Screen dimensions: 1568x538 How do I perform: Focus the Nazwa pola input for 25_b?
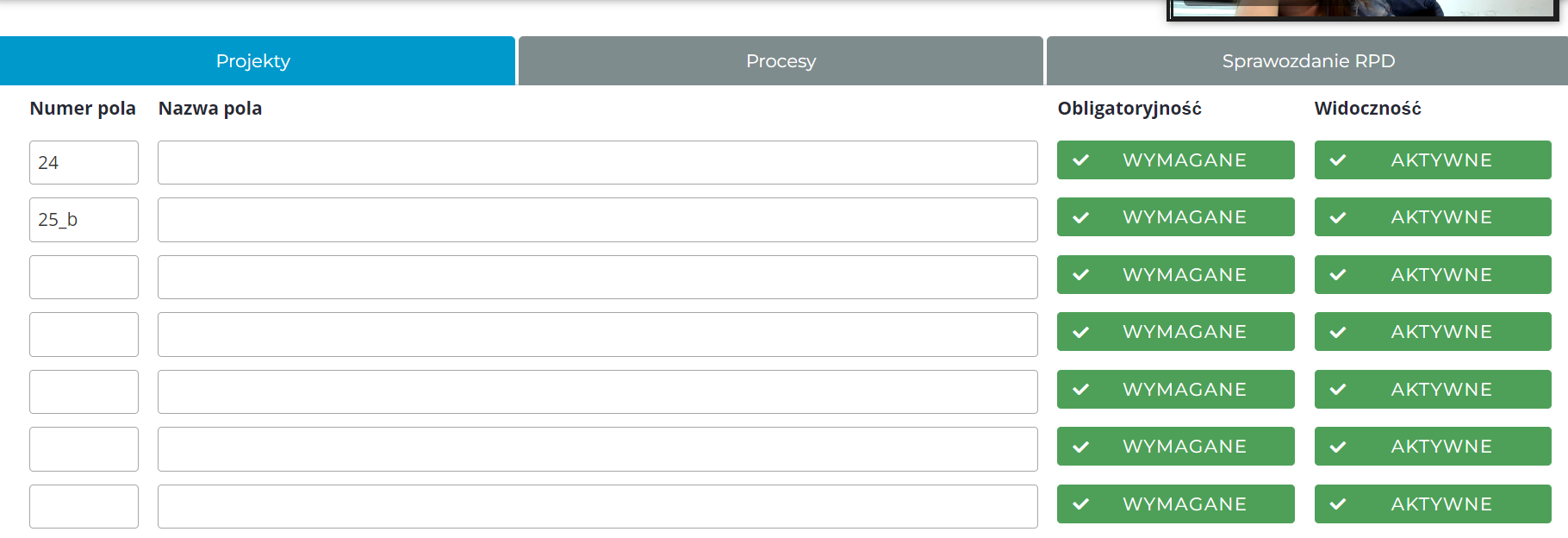(x=597, y=220)
